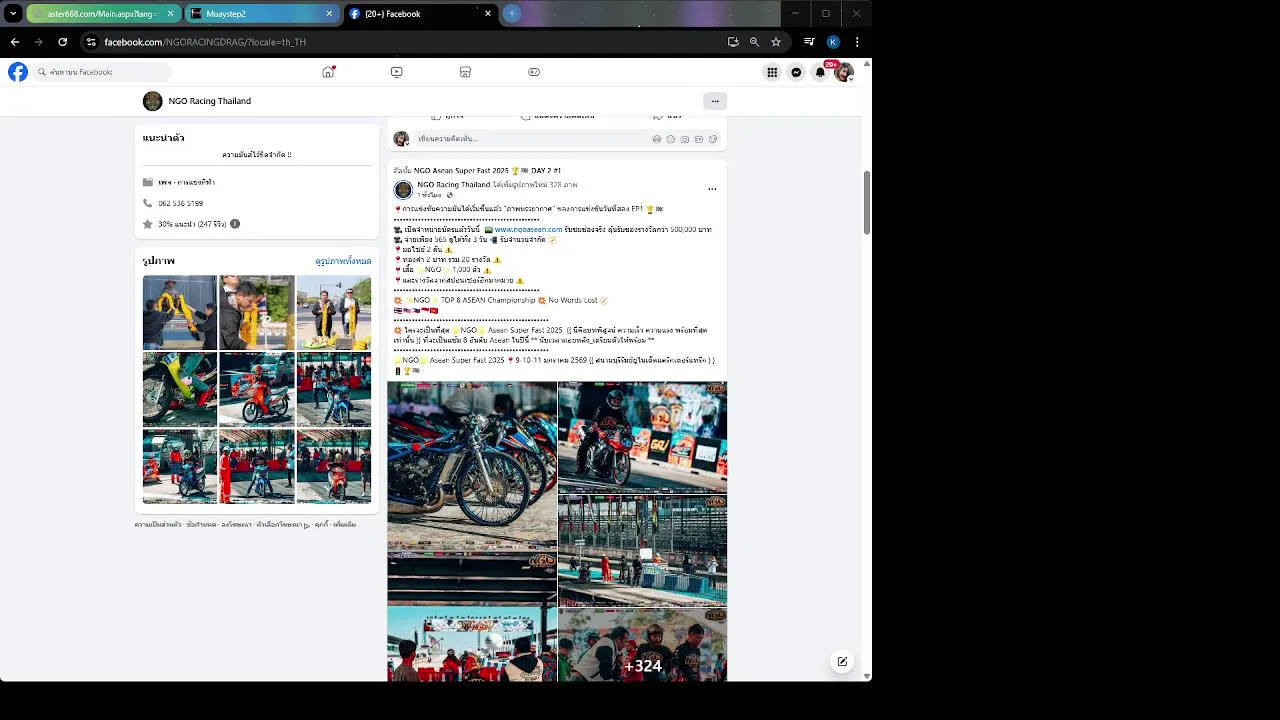Viewport: 1280px width, 720px height.
Task: Click the facebook.com address bar URL
Action: click(x=205, y=42)
